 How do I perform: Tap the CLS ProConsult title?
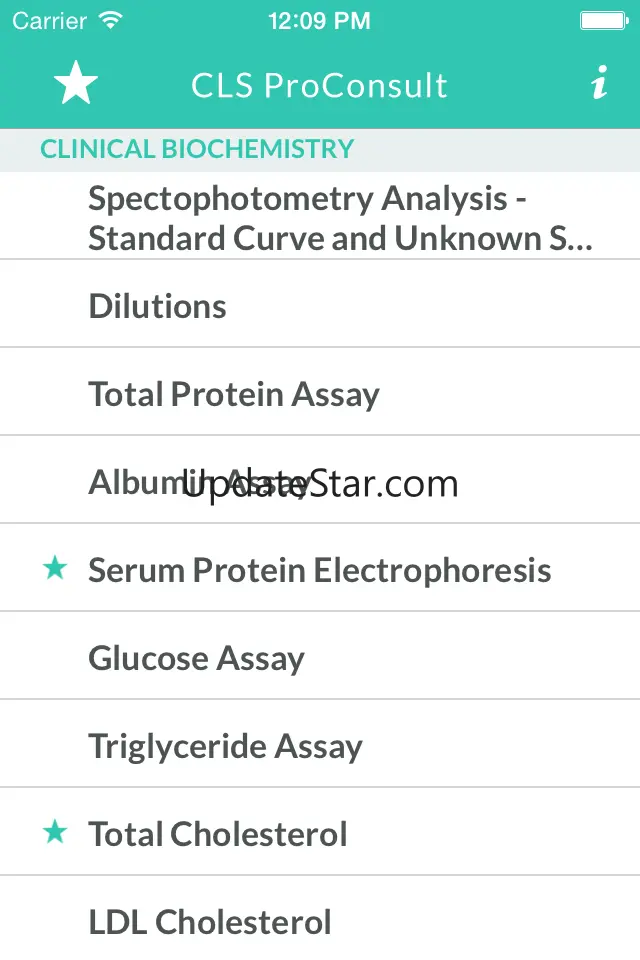pos(320,86)
